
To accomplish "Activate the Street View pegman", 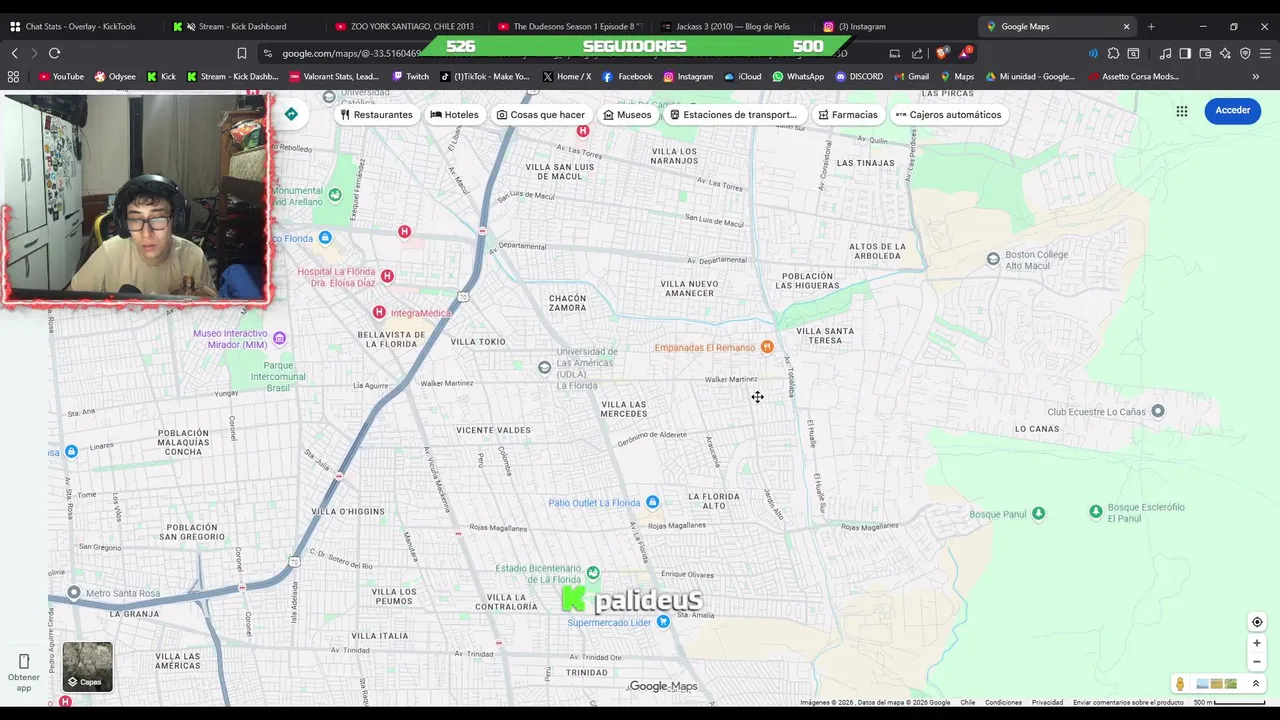I will [1180, 684].
